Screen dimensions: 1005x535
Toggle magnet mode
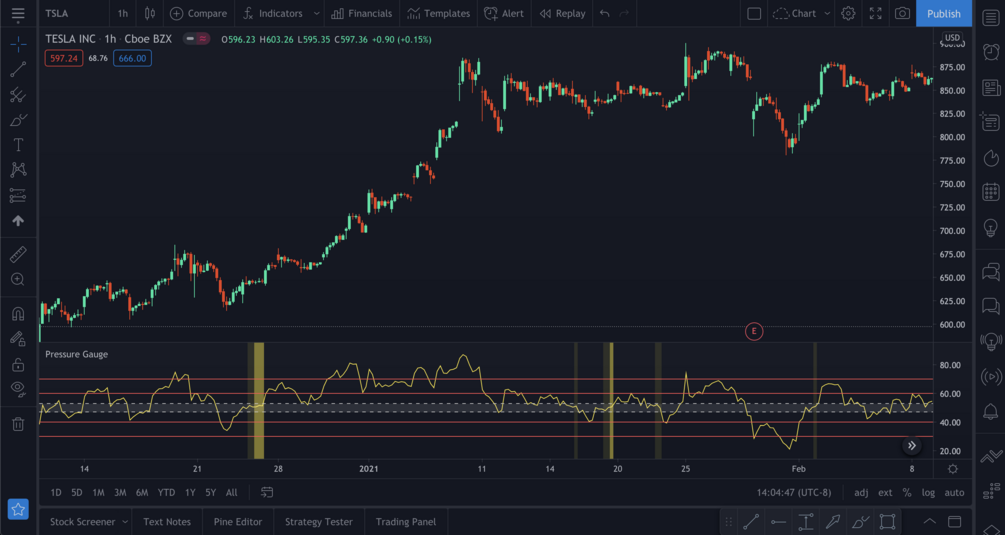[x=18, y=314]
